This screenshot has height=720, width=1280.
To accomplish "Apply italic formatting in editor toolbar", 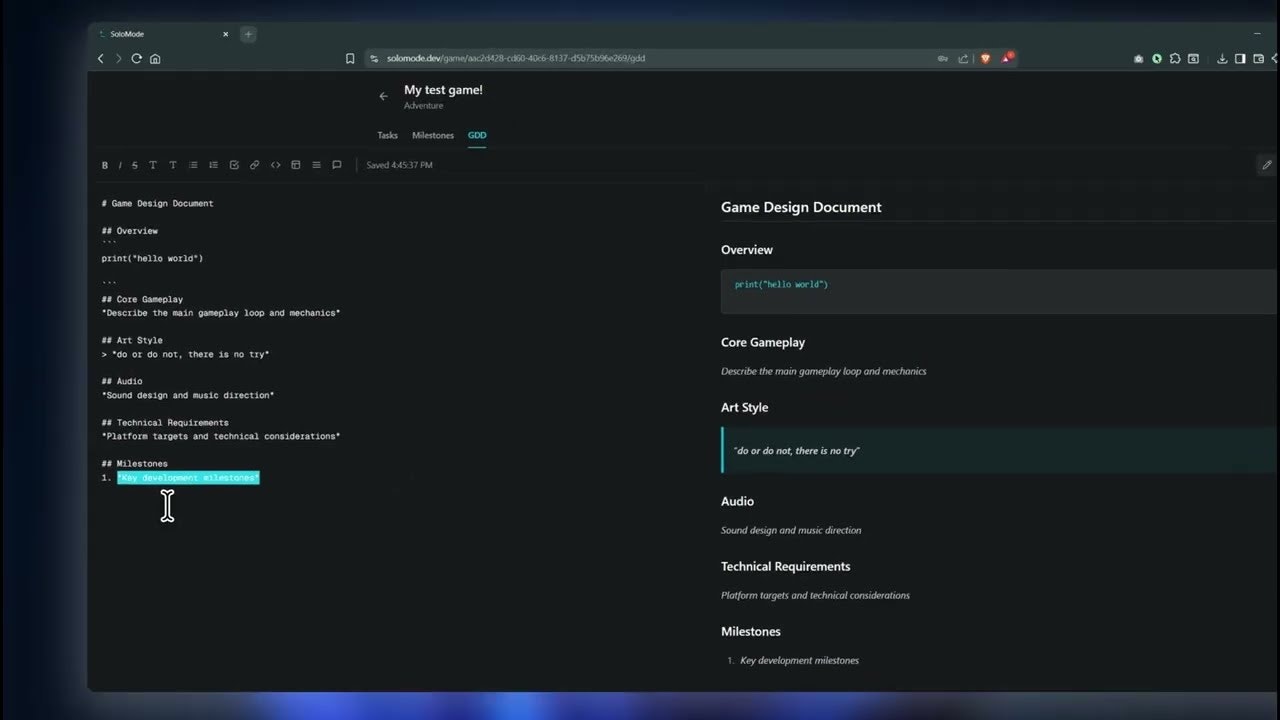I will 120,165.
